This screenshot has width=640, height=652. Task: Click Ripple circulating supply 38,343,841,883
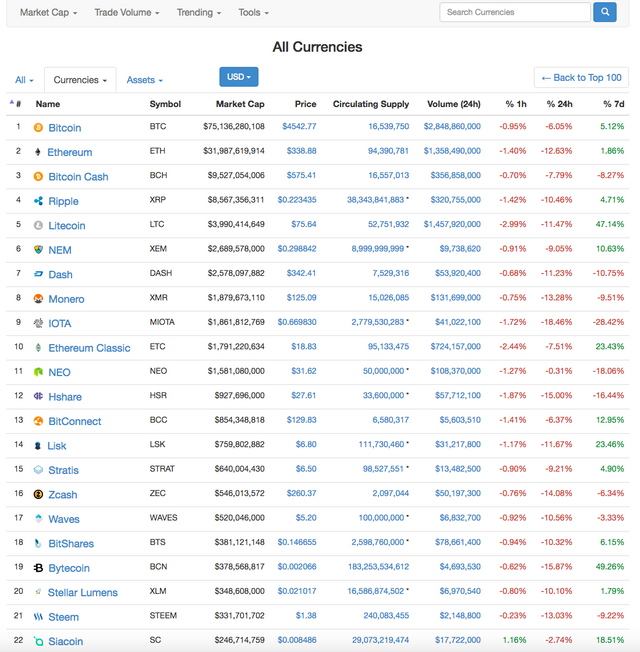pos(376,200)
